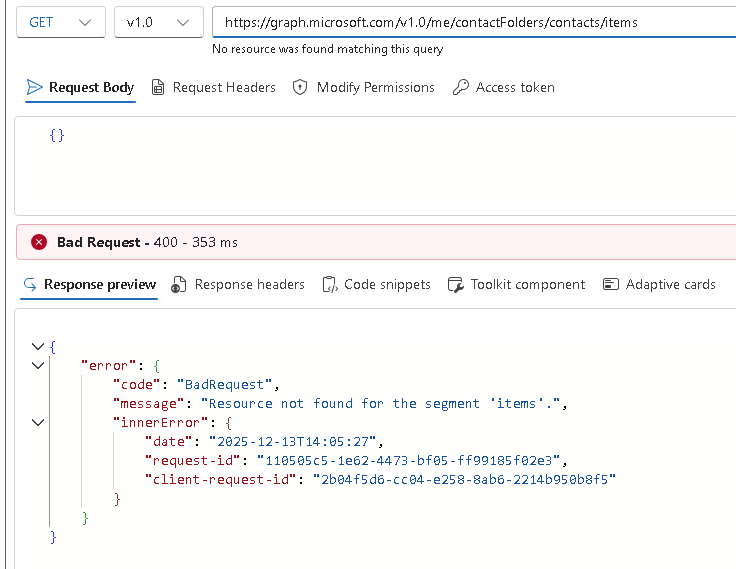Open the v1.0 version dropdown

159,22
